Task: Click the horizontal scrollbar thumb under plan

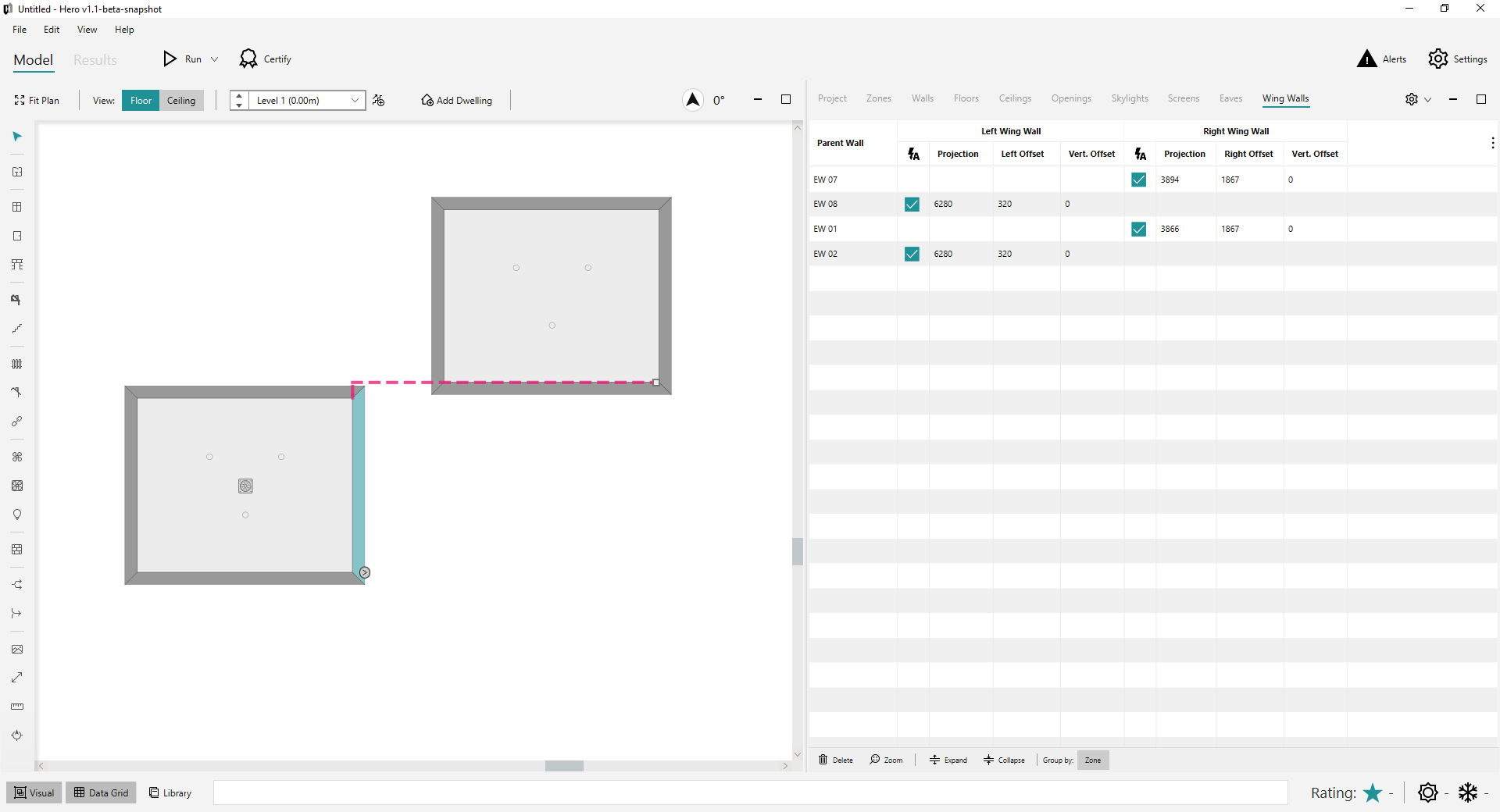Action: (x=564, y=766)
